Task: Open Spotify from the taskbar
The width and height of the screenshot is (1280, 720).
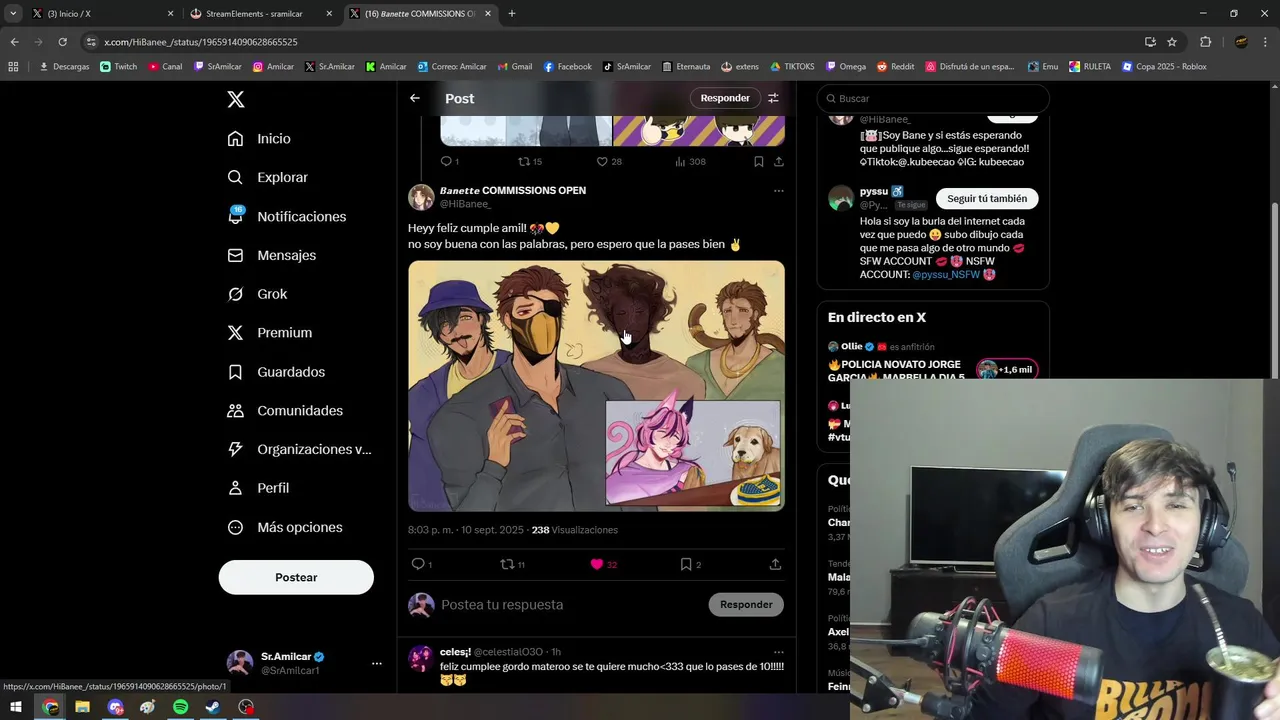Action: 180,707
